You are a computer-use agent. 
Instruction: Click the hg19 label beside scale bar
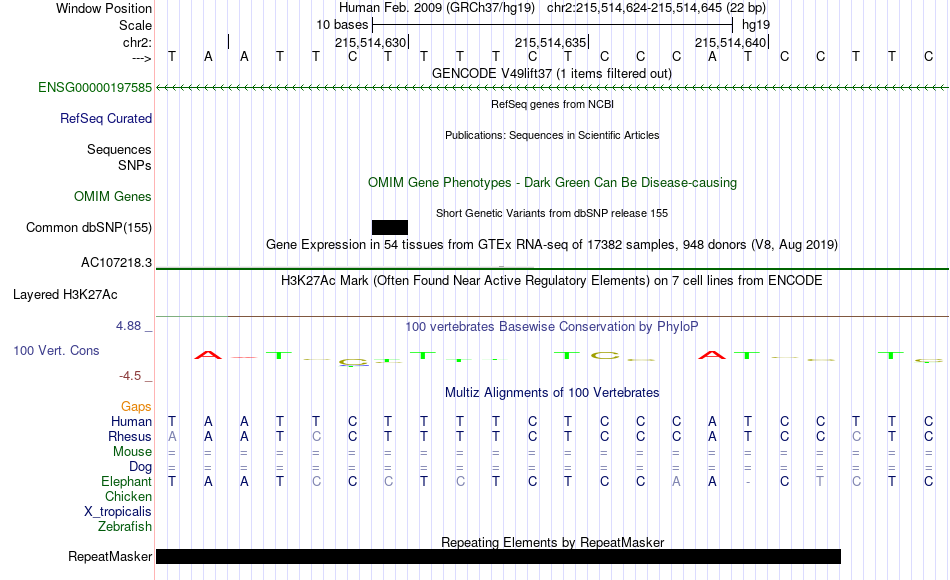(x=756, y=25)
